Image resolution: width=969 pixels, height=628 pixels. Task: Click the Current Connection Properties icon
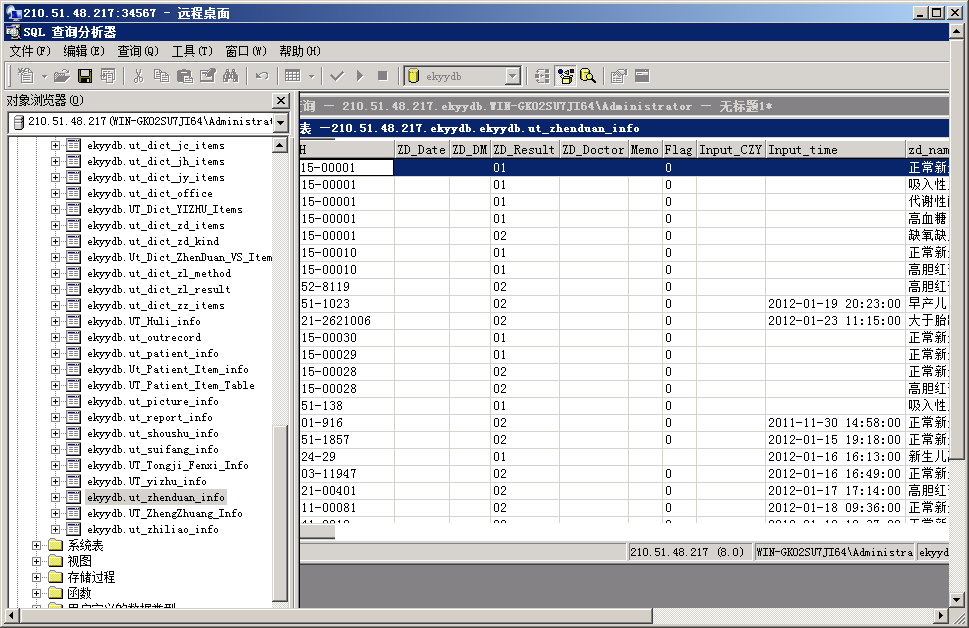[x=619, y=76]
